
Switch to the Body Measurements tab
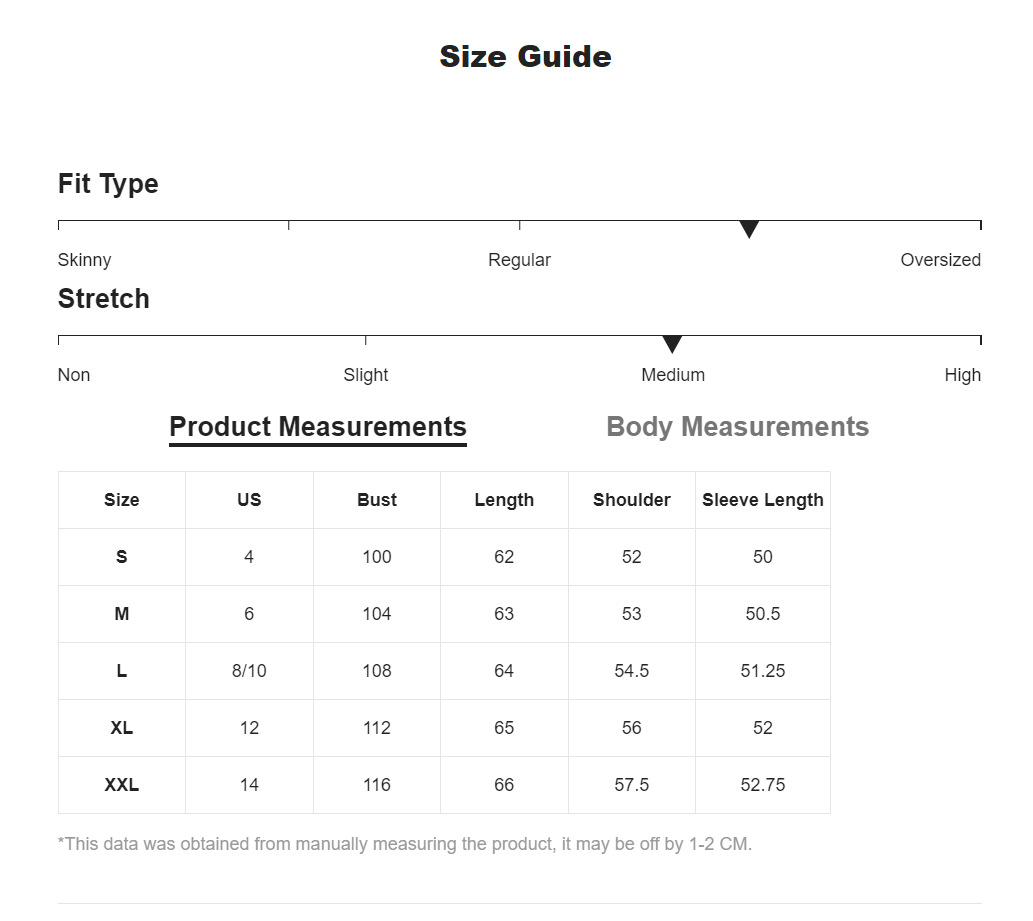tap(737, 427)
